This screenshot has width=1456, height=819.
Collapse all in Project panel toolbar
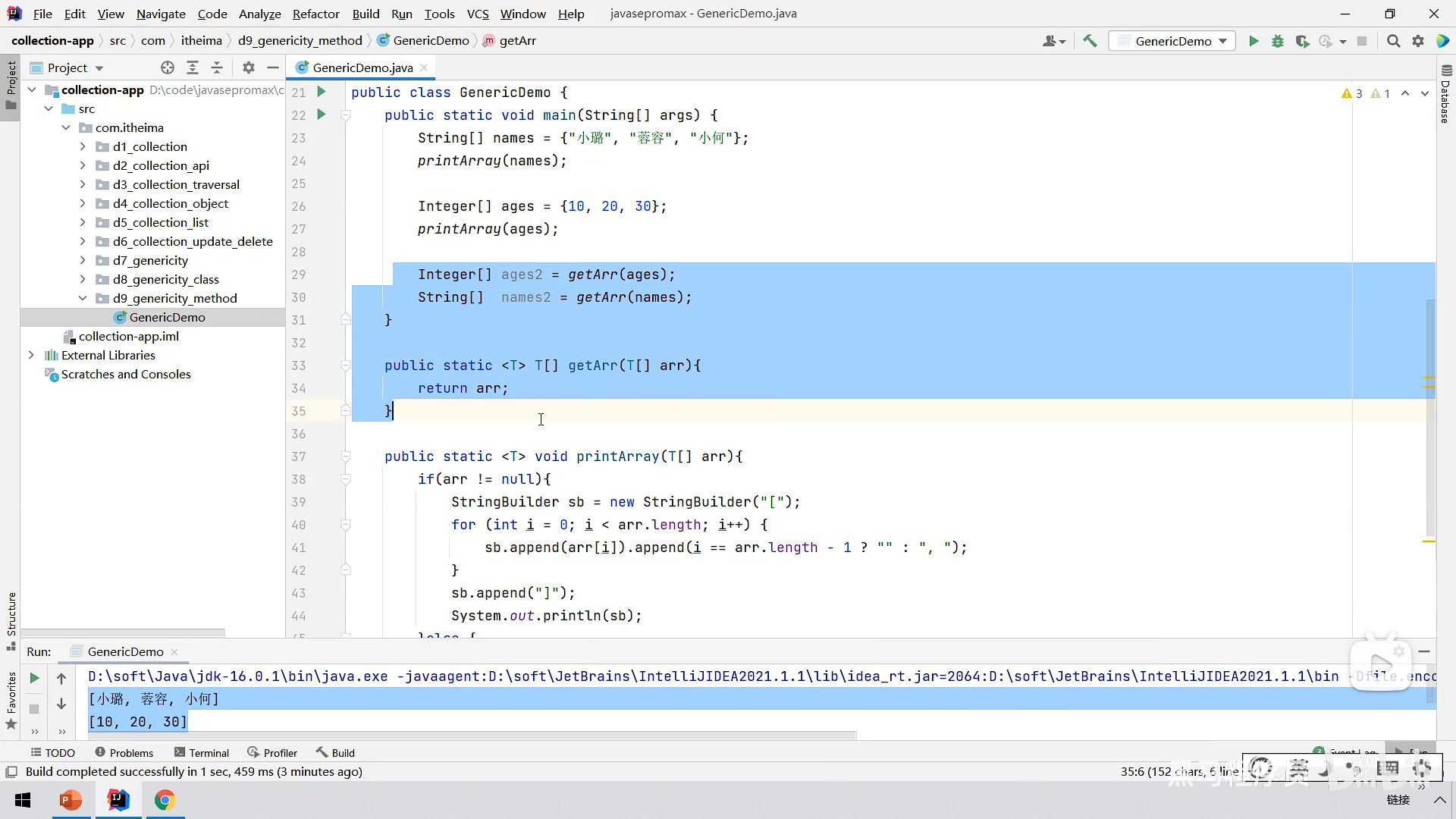(217, 67)
